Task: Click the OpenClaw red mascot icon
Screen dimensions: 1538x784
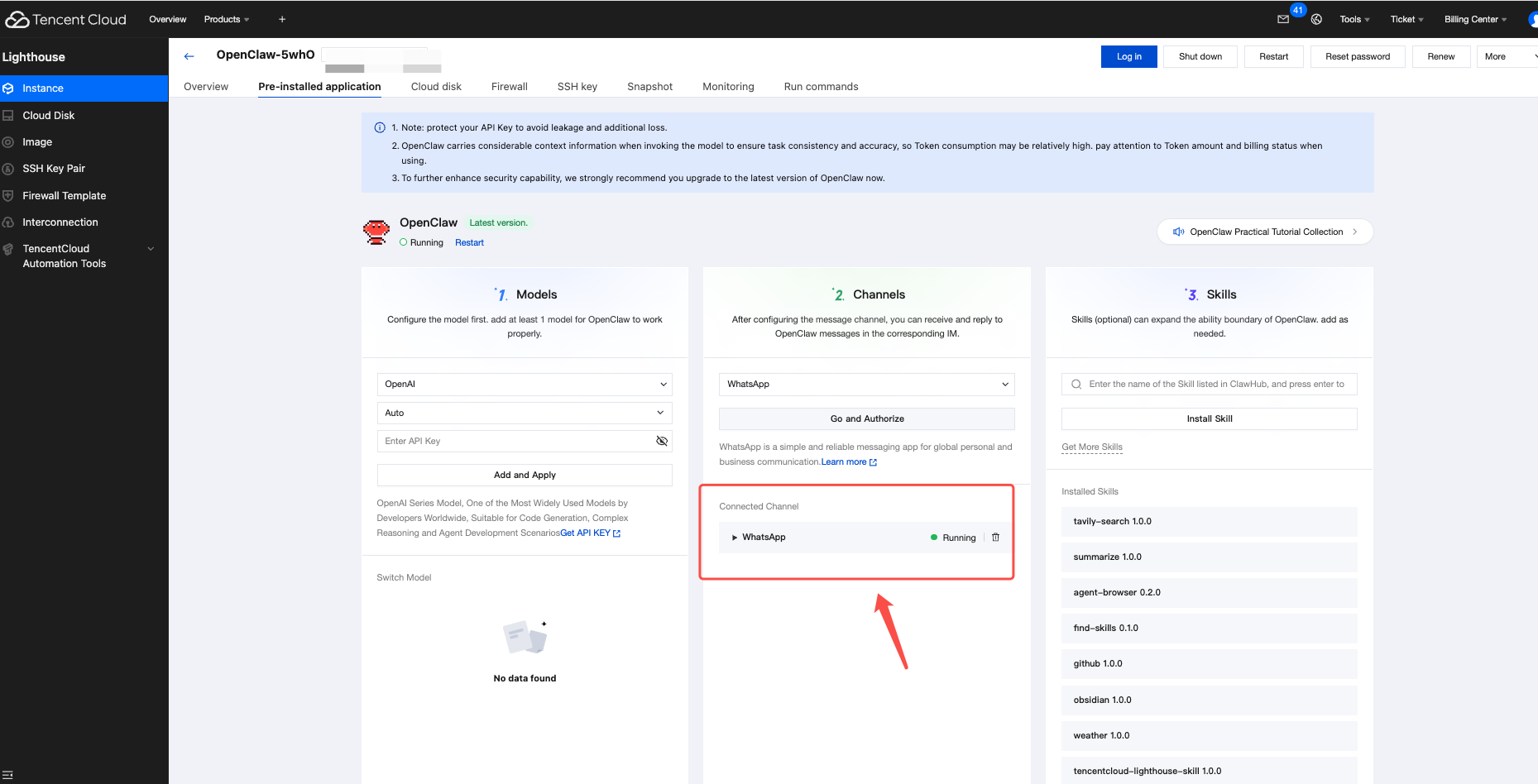Action: [x=376, y=232]
